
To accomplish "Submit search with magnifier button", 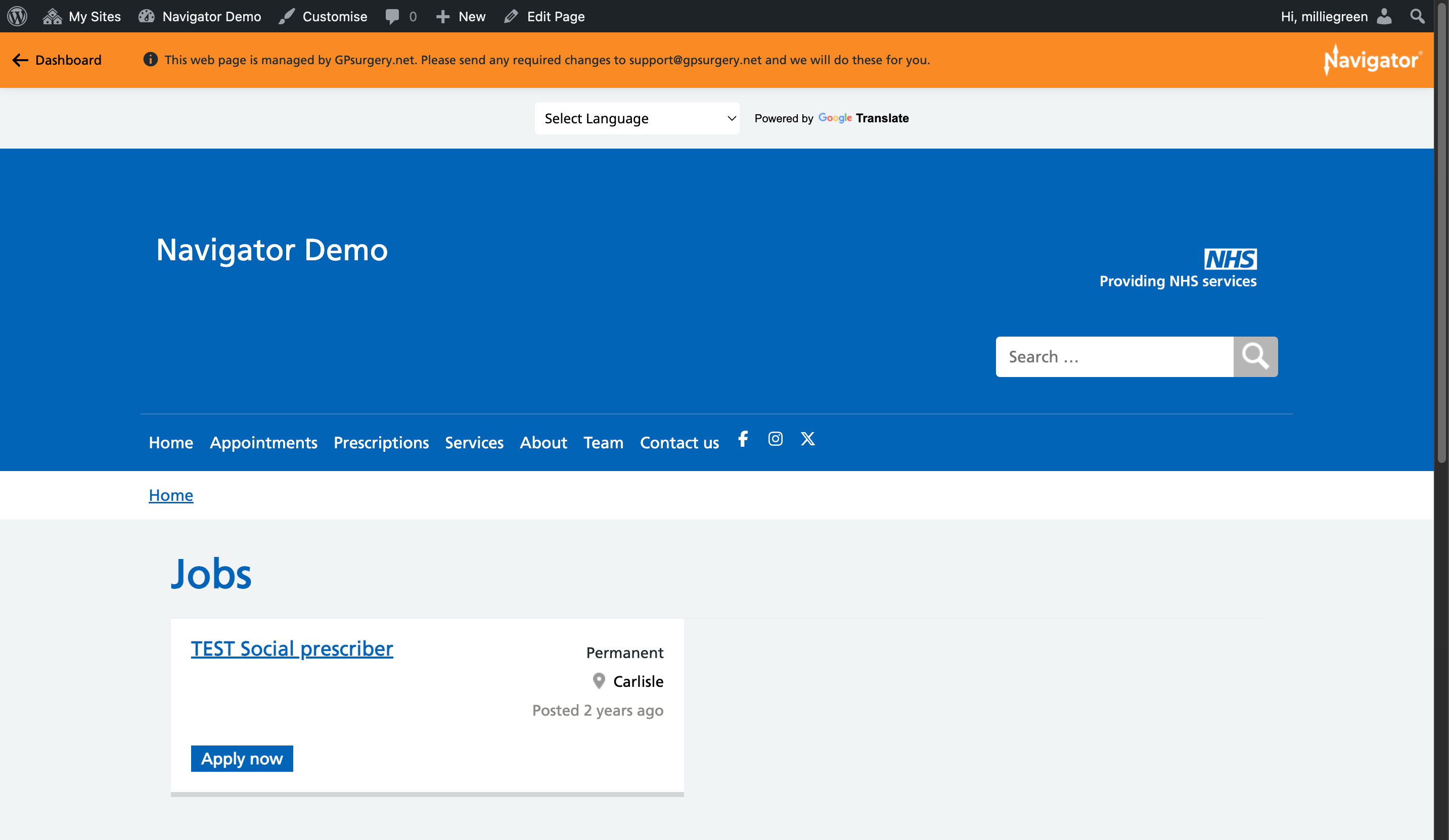I will [x=1255, y=356].
